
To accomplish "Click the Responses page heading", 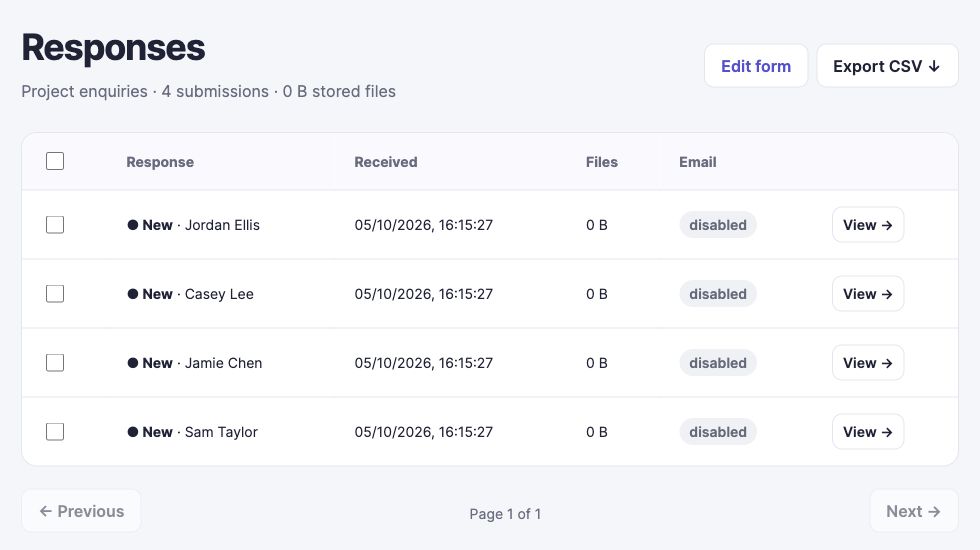I will pos(113,48).
